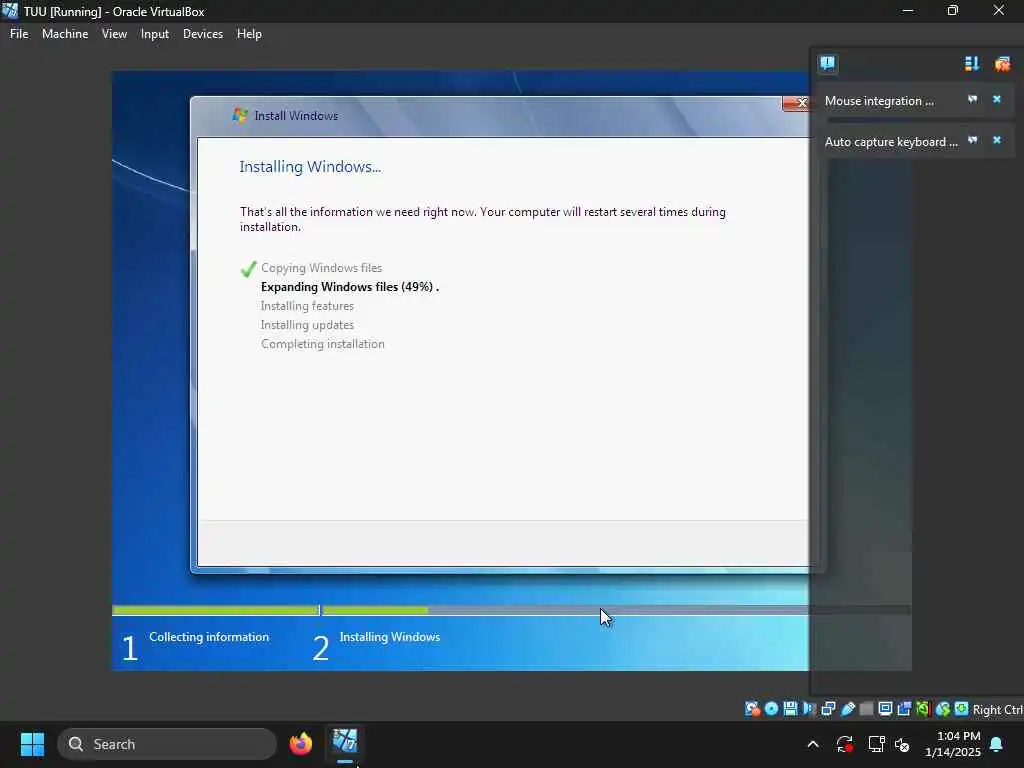The image size is (1024, 768).
Task: Expand the Mouse integration notification message
Action: (879, 101)
